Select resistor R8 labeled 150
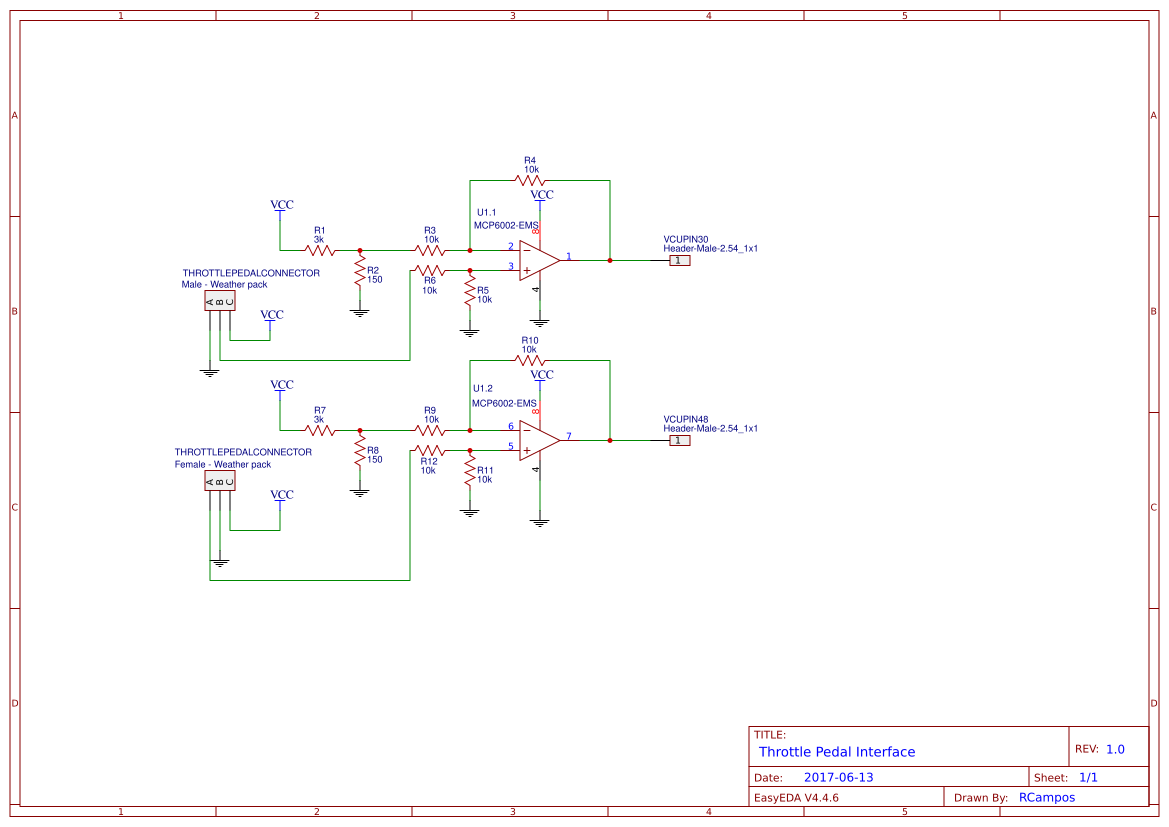 click(359, 451)
